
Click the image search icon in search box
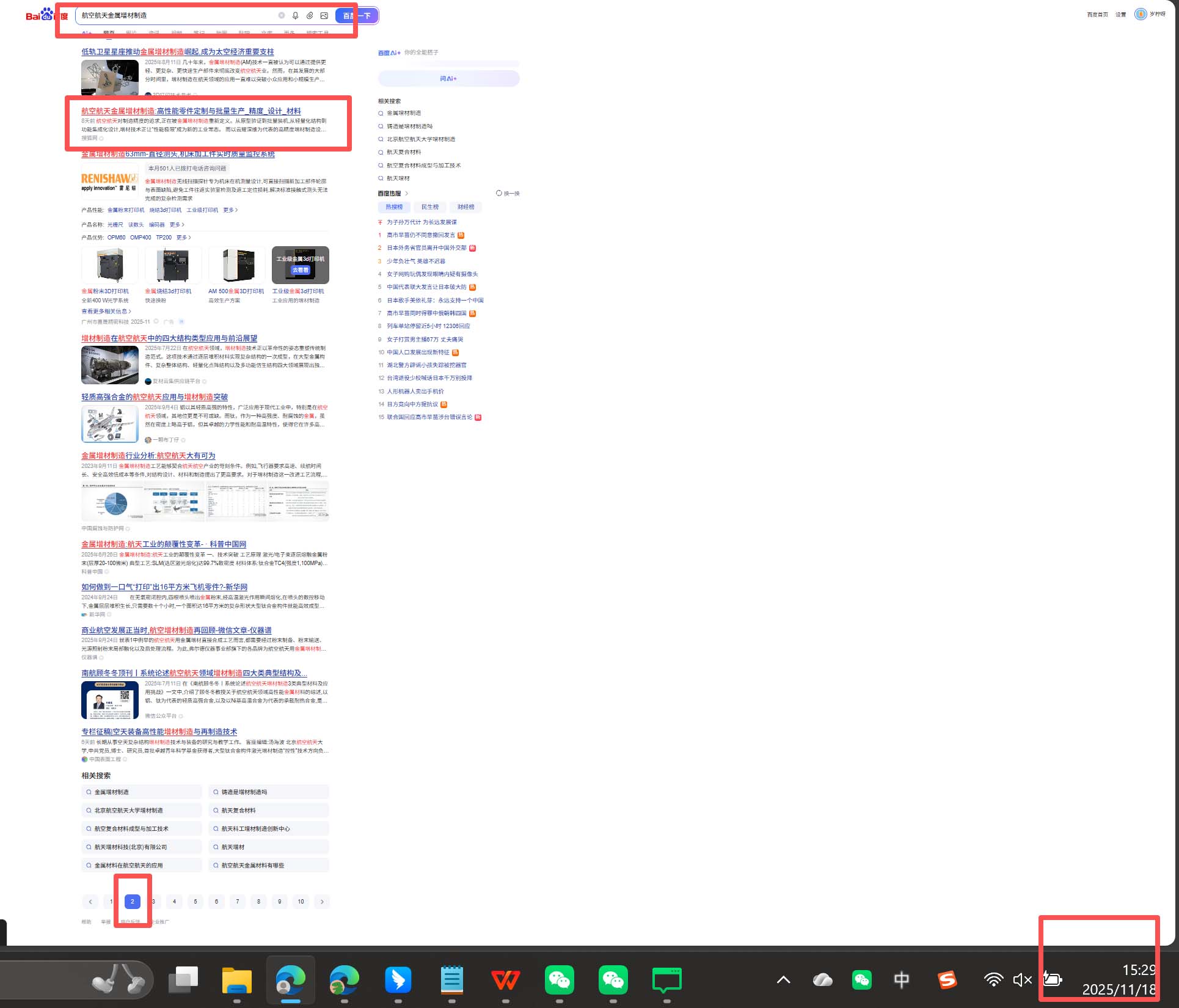click(324, 16)
